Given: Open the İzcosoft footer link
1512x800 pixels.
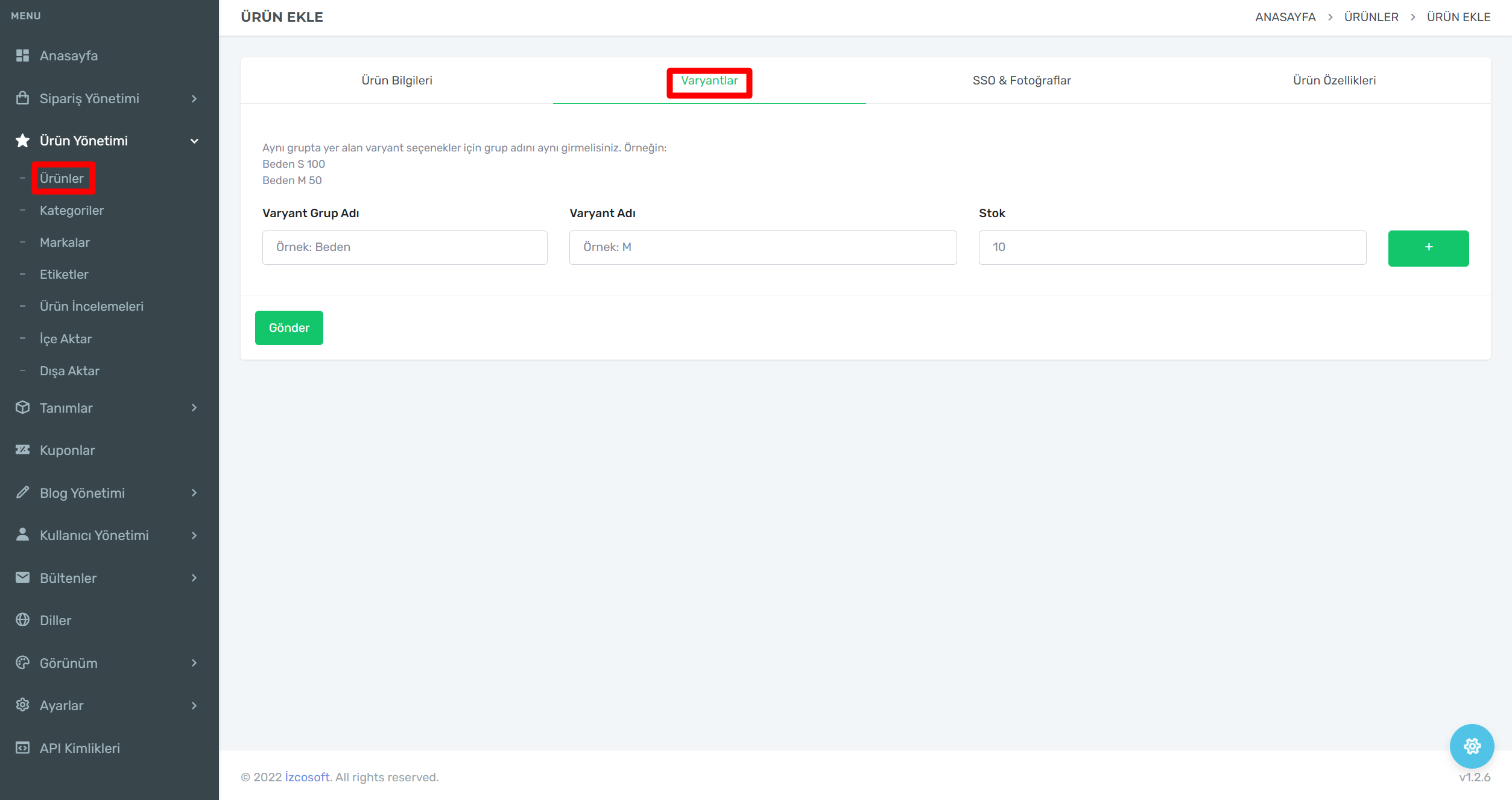Looking at the screenshot, I should (x=307, y=777).
